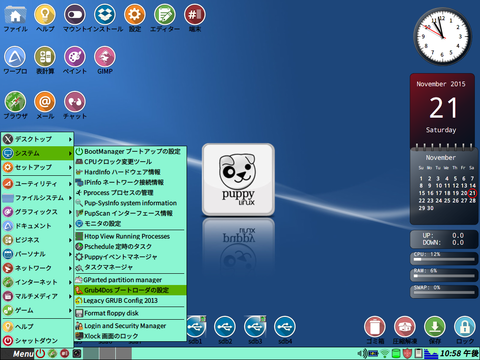Open Htop View Running Processes
Viewport: 480px width, 360px height.
click(130, 236)
